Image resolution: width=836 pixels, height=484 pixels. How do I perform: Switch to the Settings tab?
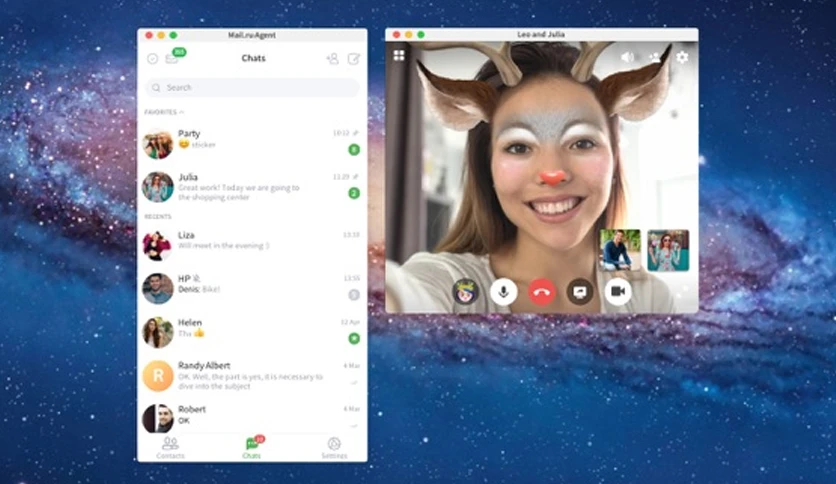click(x=334, y=448)
